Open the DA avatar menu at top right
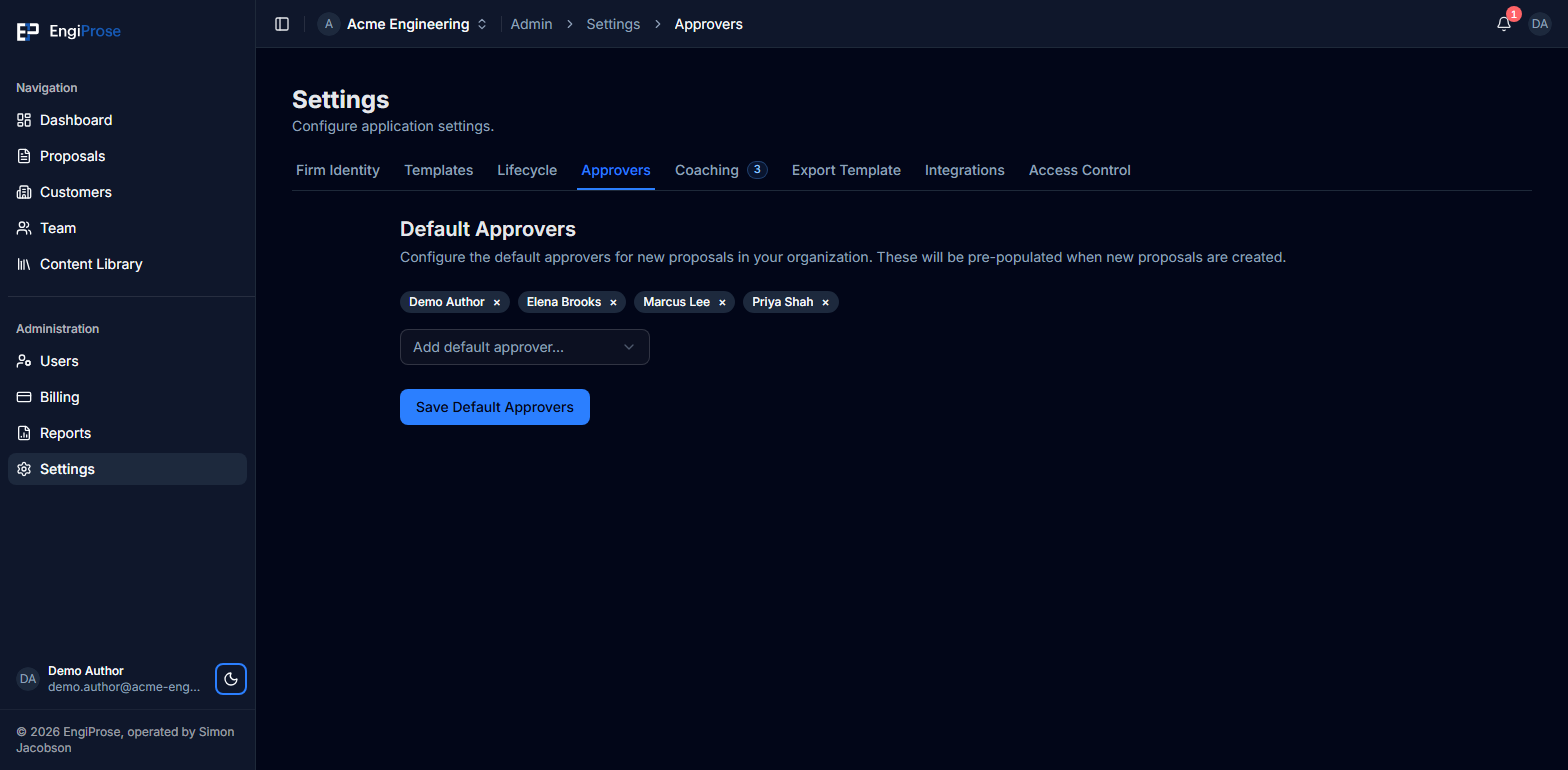1568x770 pixels. click(1540, 24)
